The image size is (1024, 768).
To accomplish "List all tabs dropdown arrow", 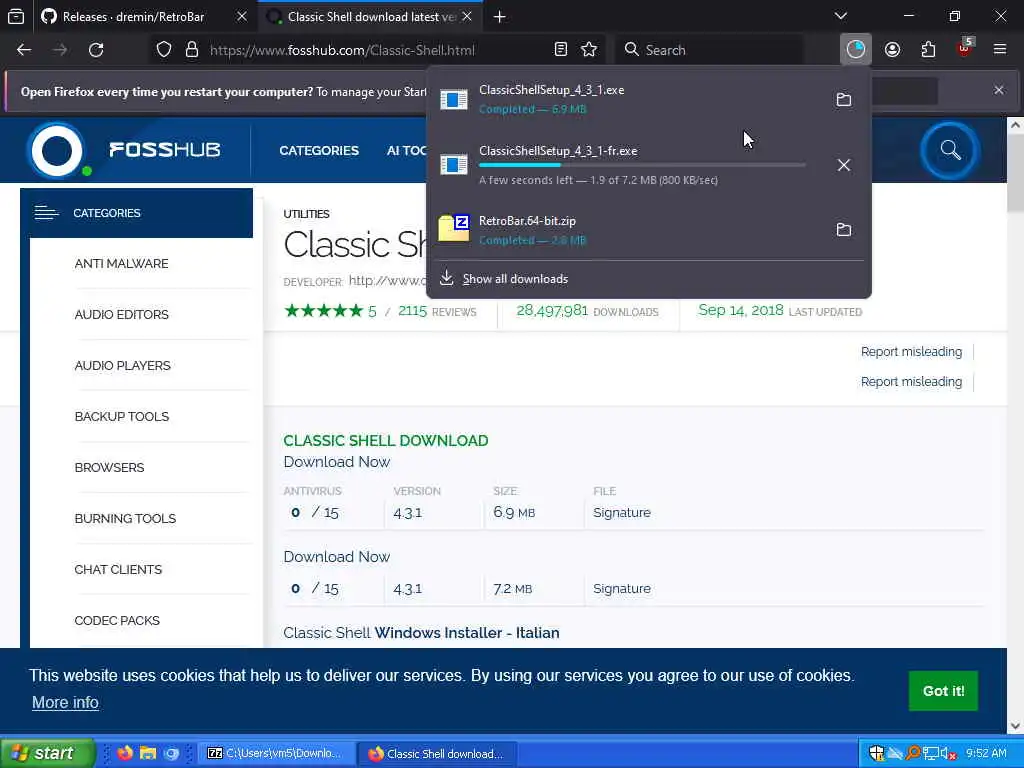I will coord(840,16).
